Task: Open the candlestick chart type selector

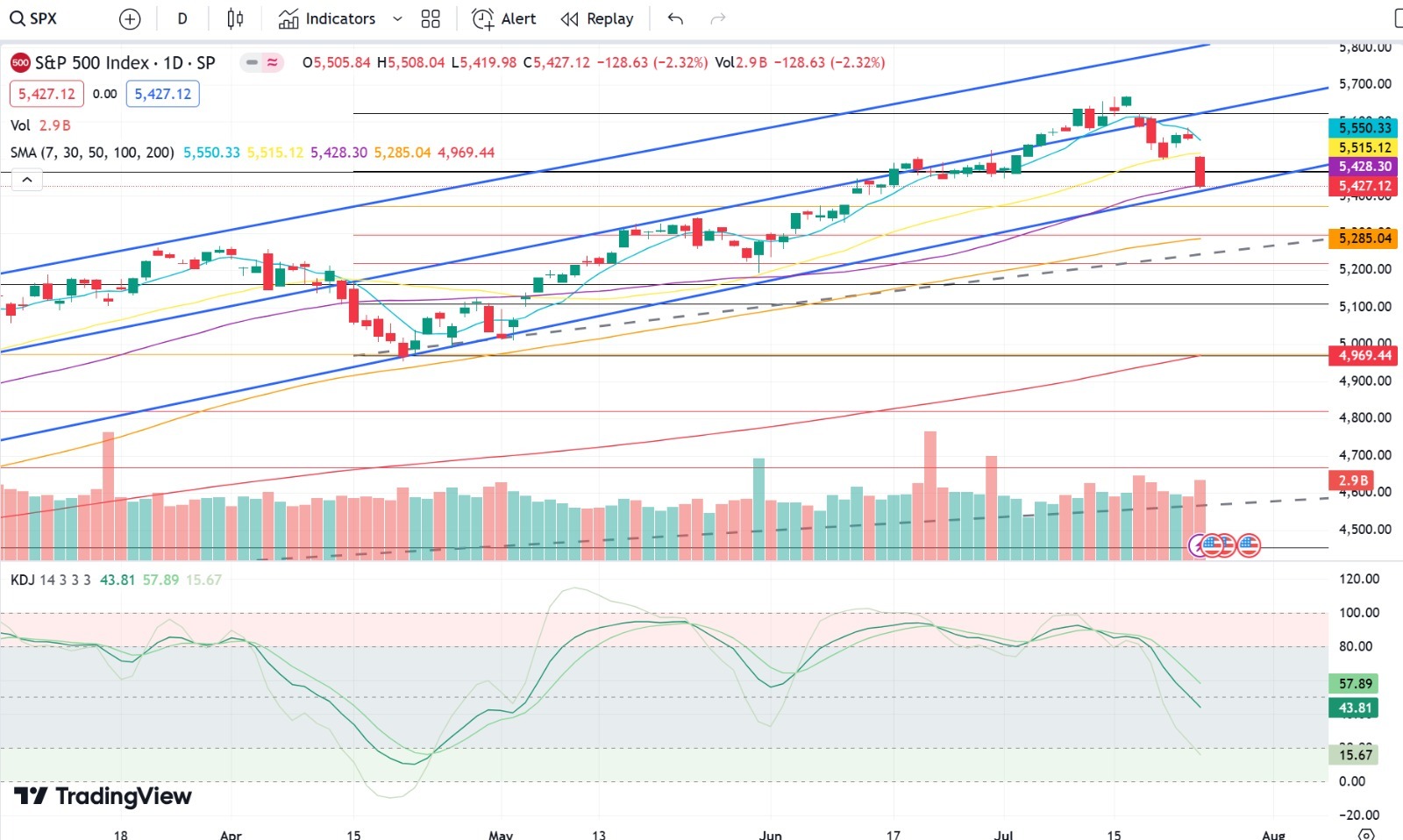Action: tap(235, 18)
